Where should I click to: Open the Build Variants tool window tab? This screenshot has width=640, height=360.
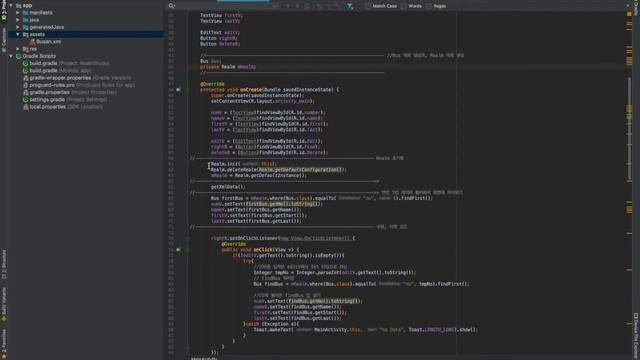click(x=4, y=304)
